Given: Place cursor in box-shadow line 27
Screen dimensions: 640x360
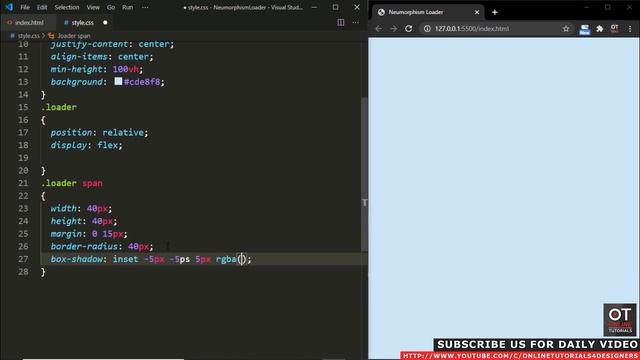Looking at the screenshot, I should click(x=151, y=259).
